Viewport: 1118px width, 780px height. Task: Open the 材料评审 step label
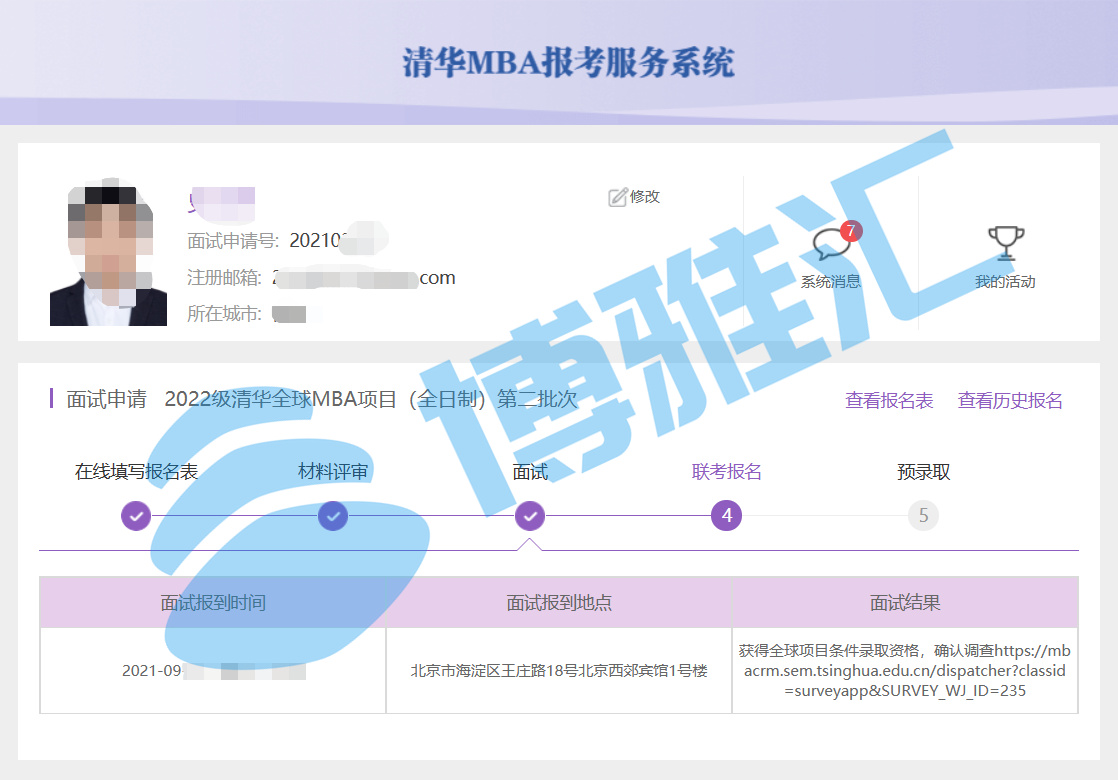333,472
